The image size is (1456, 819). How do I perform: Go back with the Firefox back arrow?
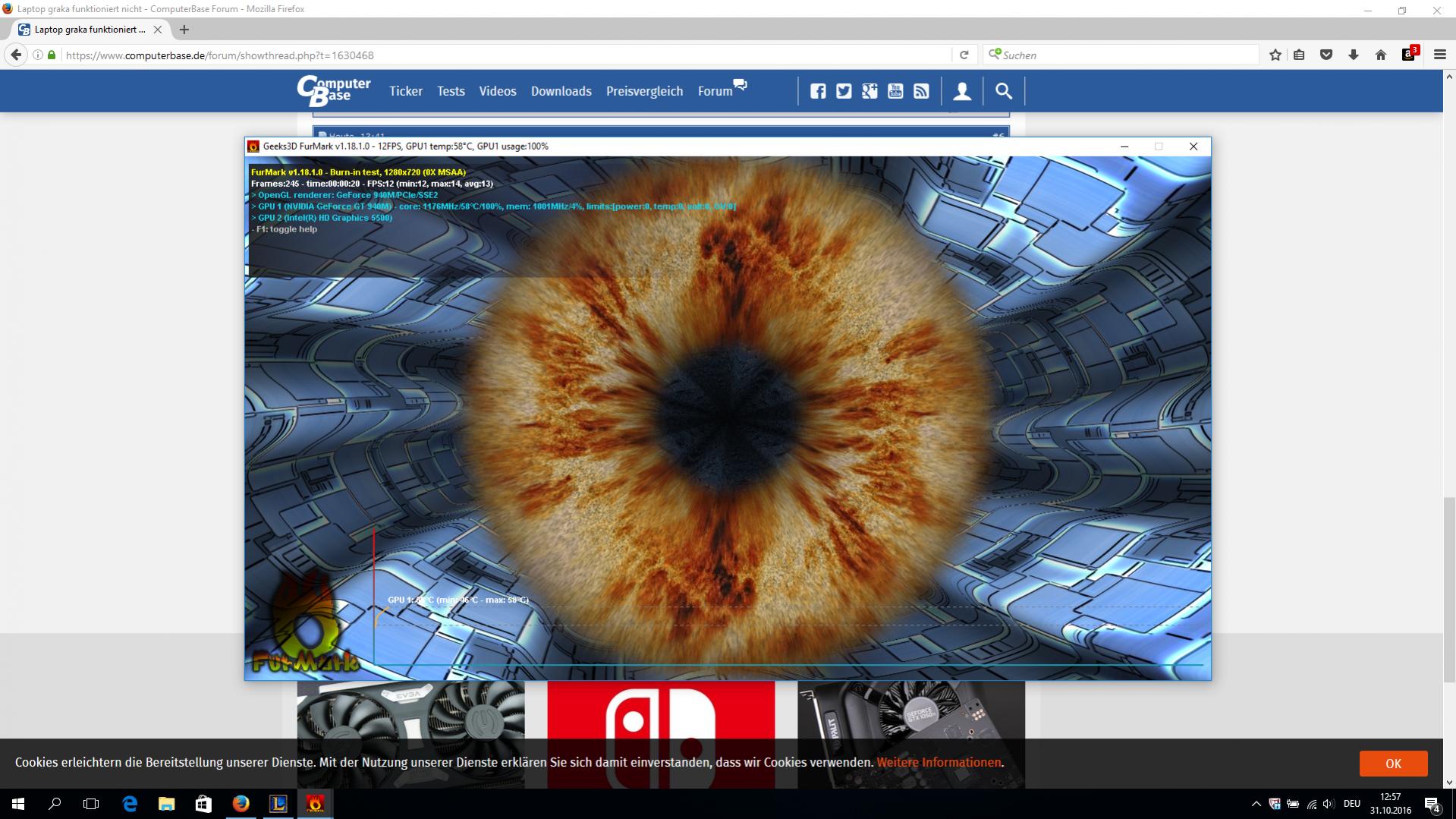tap(16, 55)
